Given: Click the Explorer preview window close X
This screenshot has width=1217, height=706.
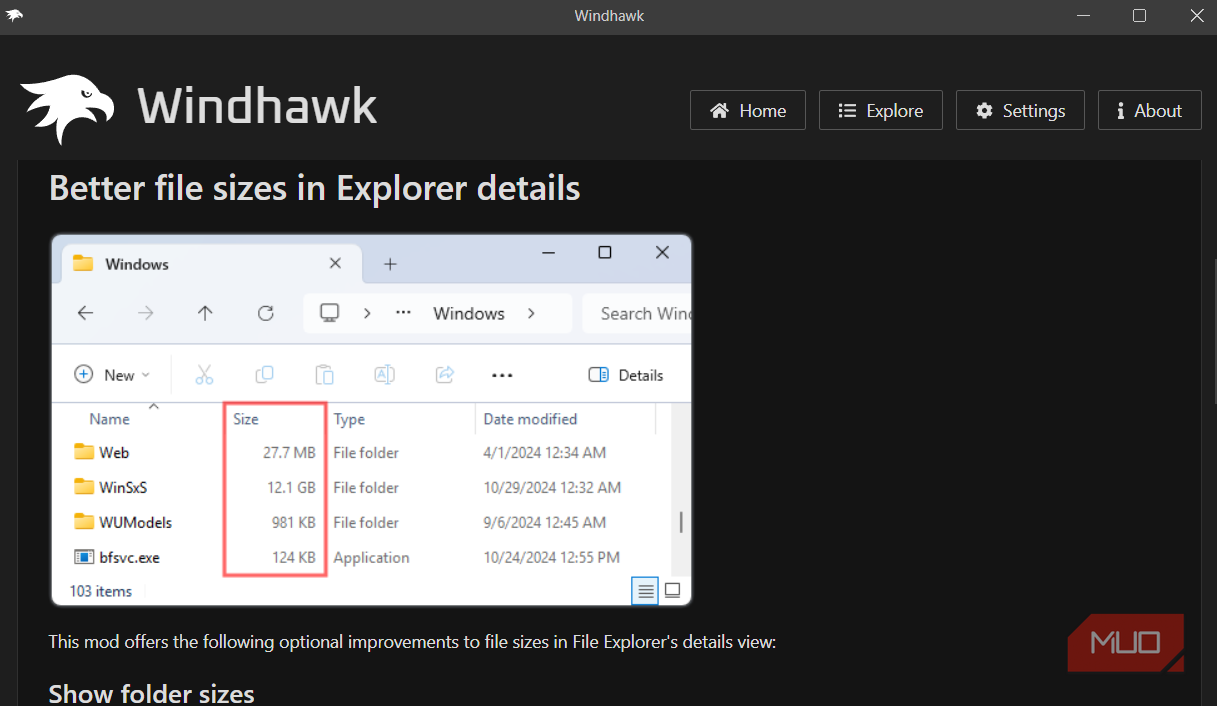Looking at the screenshot, I should pos(662,253).
